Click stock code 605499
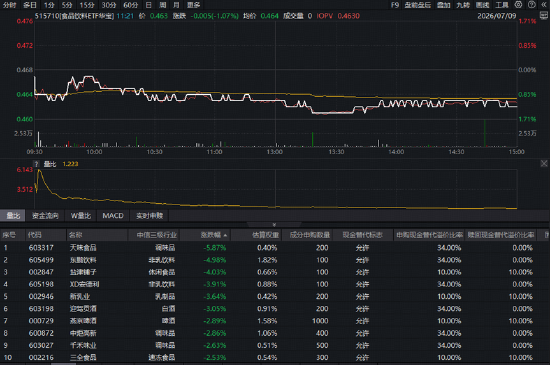The height and width of the screenshot is (365, 550). pyautogui.click(x=41, y=260)
